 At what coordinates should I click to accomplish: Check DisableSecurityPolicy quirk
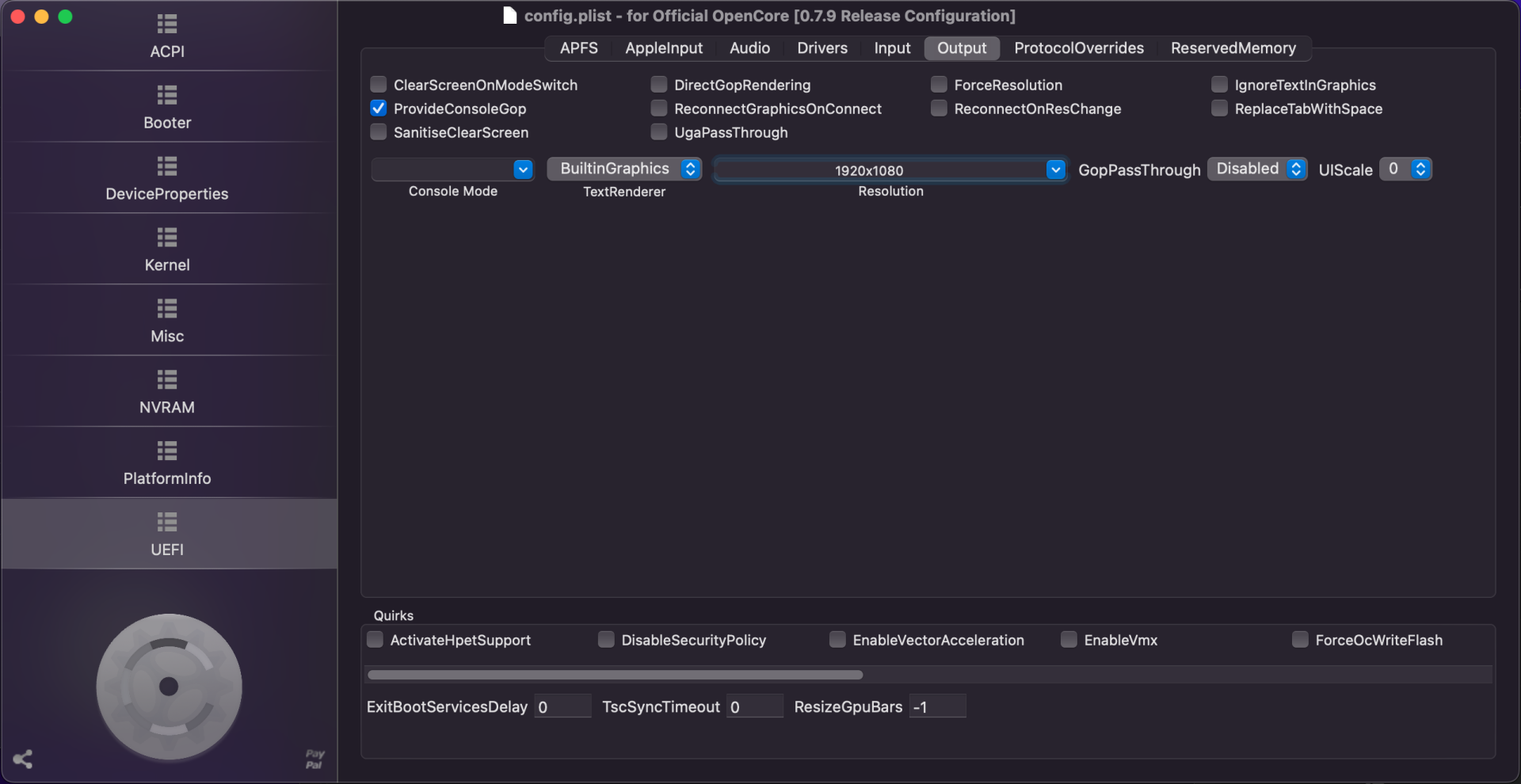[x=607, y=640]
